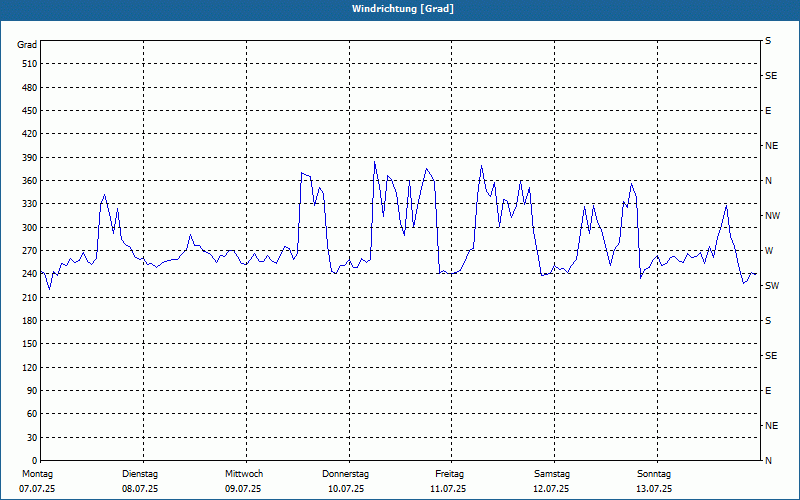The image size is (800, 500).
Task: Click the 'W' compass label
Action: click(769, 251)
